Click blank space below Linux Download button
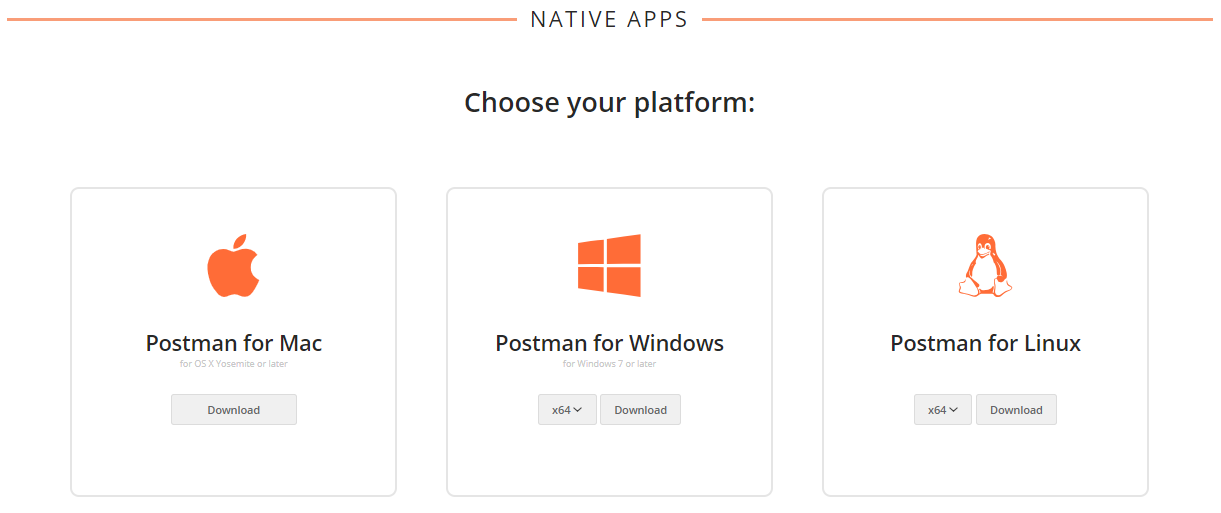Image resolution: width=1221 pixels, height=513 pixels. 985,460
